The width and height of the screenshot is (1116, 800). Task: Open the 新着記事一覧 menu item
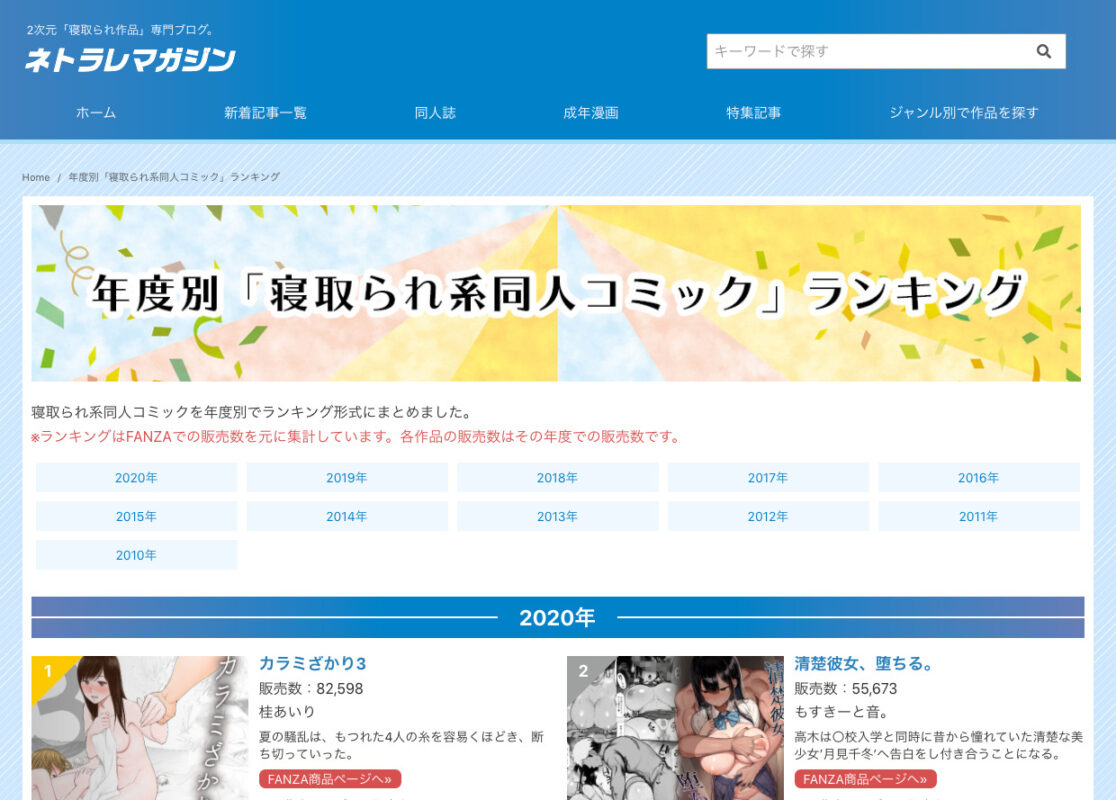tap(265, 113)
